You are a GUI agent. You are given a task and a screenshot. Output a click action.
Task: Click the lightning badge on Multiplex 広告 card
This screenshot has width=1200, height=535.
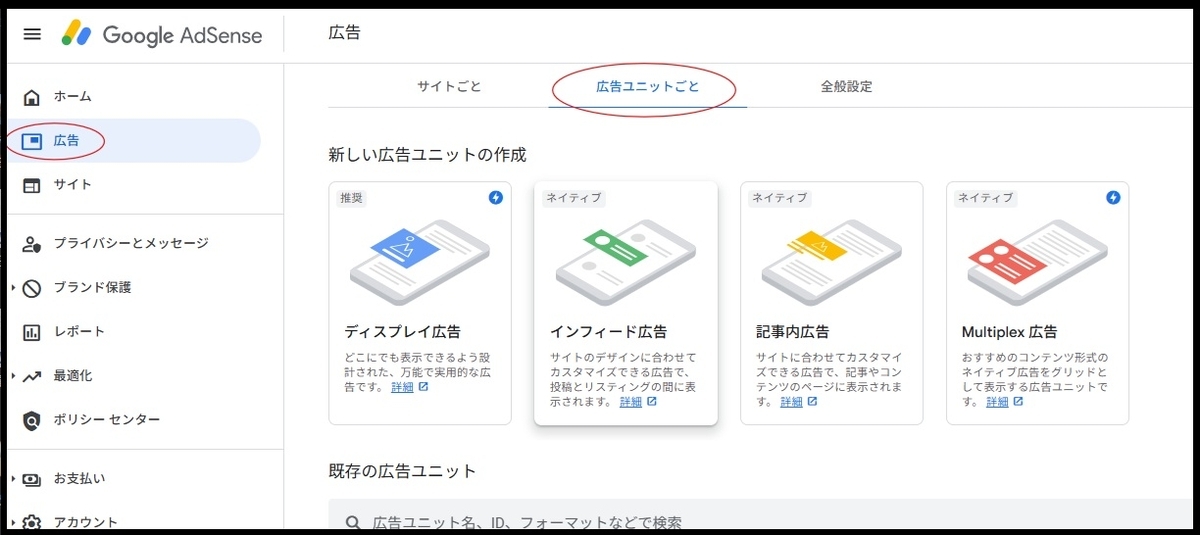coord(1114,198)
